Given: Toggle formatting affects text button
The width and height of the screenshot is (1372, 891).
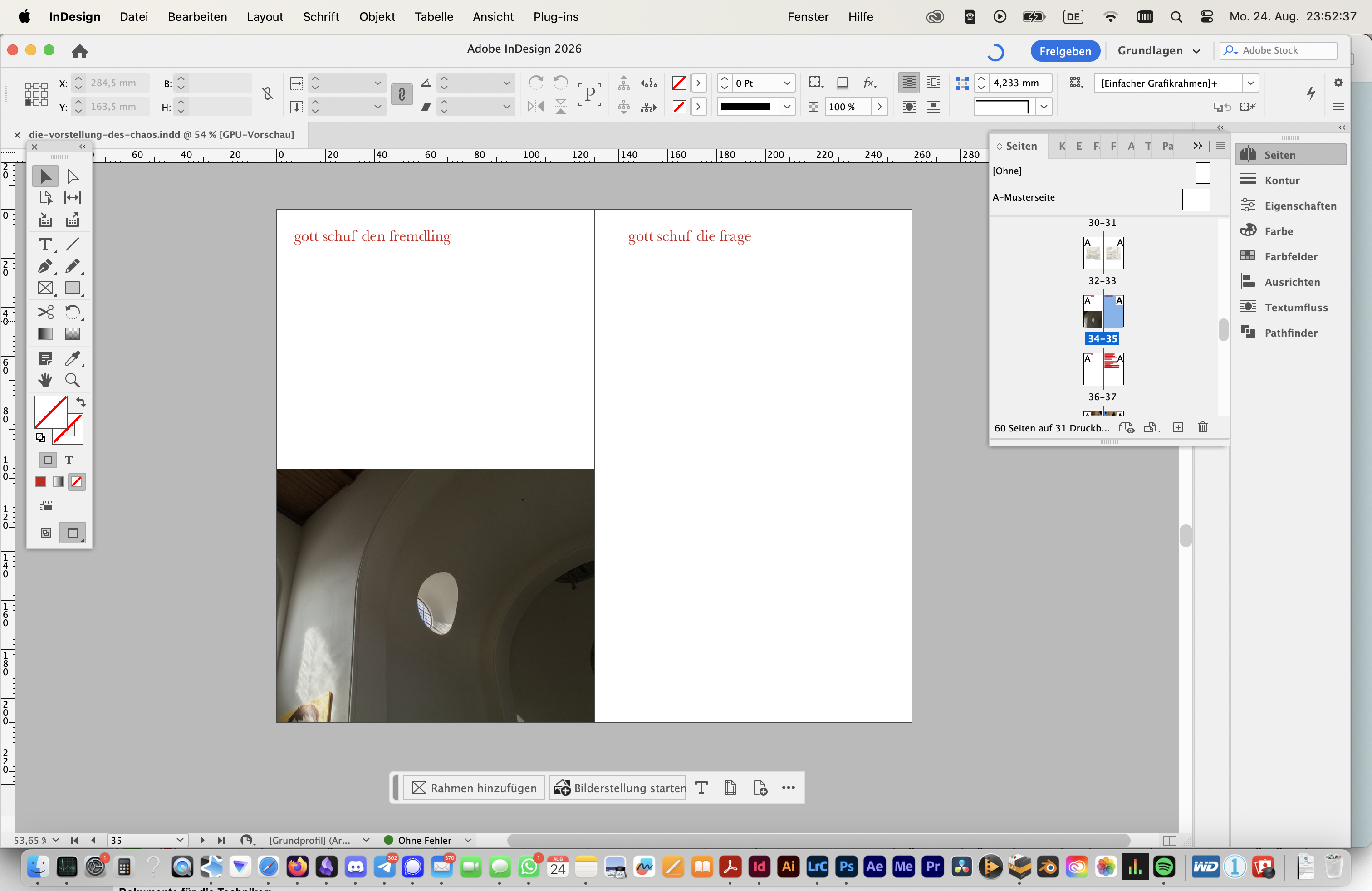Looking at the screenshot, I should coord(69,460).
